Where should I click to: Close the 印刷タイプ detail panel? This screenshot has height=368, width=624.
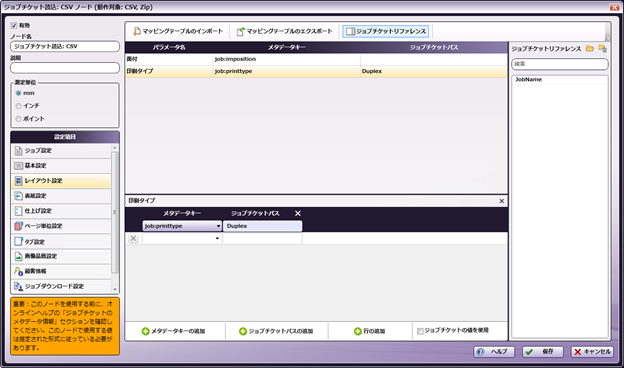[x=501, y=201]
